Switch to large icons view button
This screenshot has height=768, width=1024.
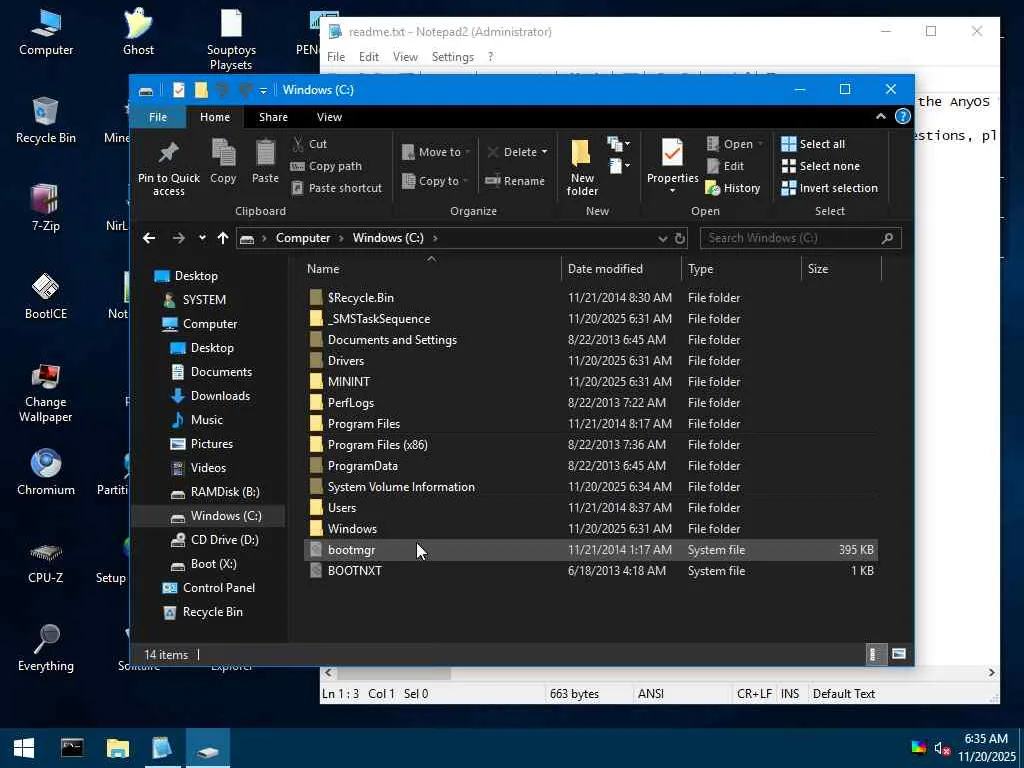coord(899,654)
